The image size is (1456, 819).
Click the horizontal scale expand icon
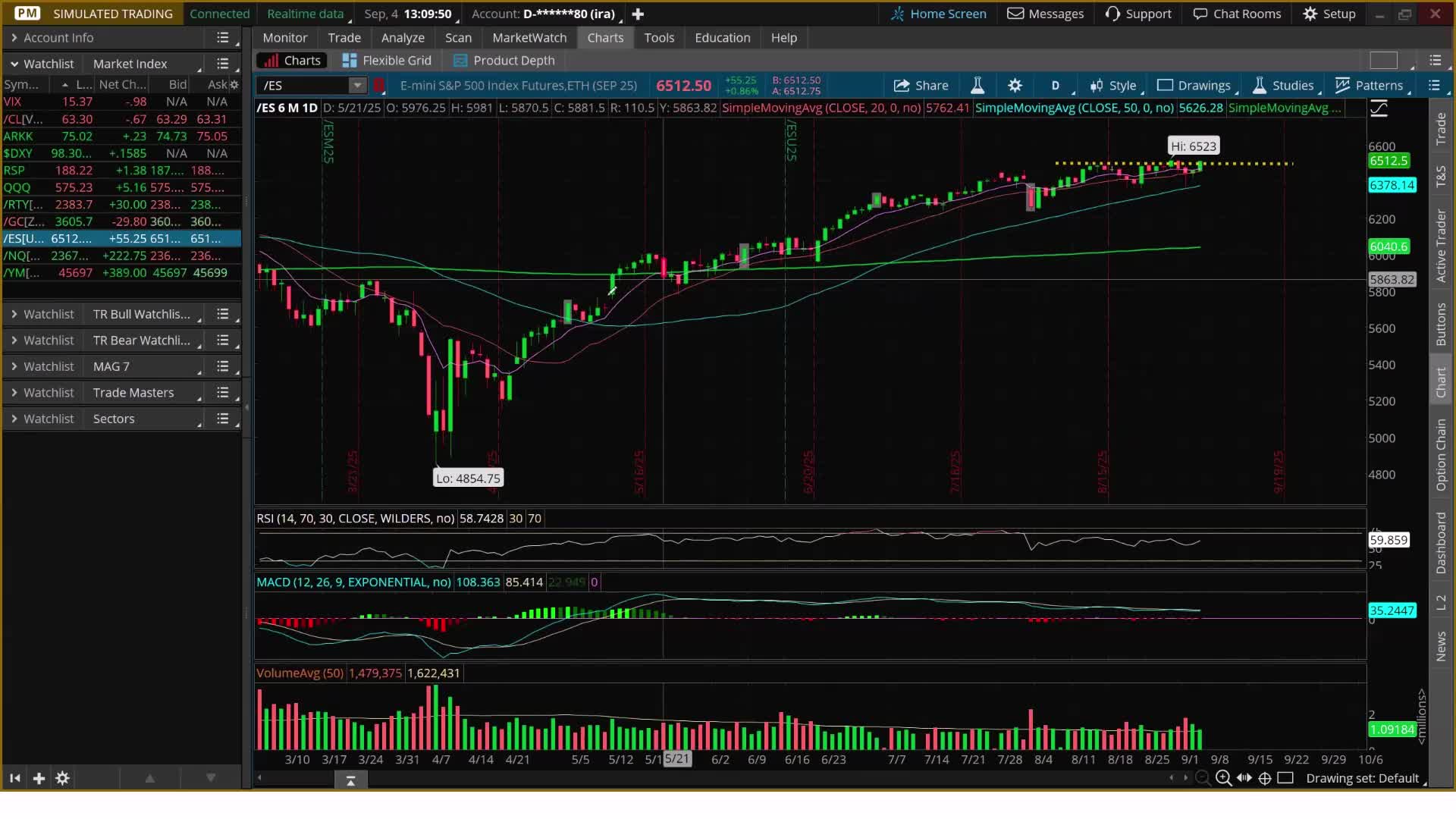pos(1244,778)
